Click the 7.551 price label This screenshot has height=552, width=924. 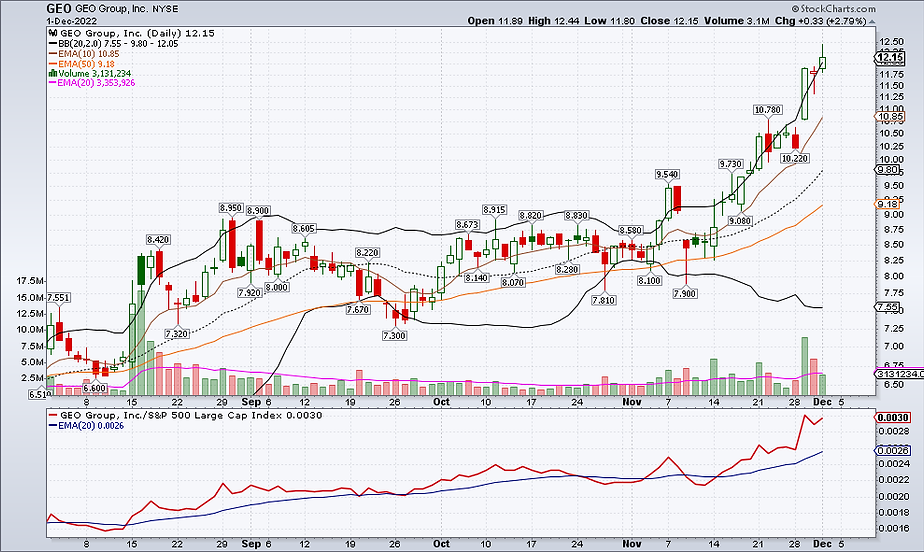click(x=58, y=298)
